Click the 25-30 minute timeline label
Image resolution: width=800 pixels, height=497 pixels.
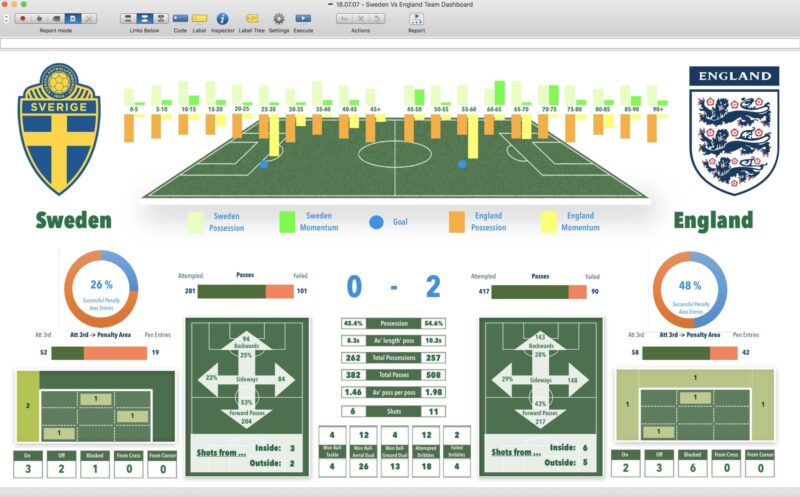pyautogui.click(x=268, y=109)
